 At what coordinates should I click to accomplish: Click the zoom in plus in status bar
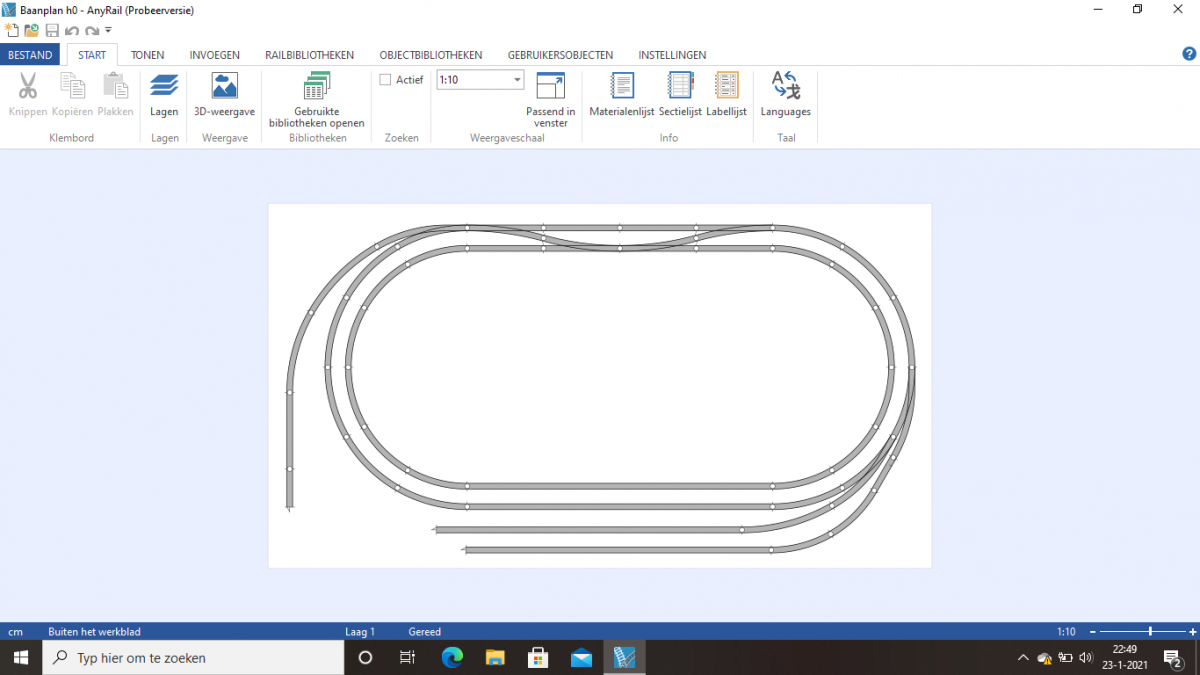(x=1193, y=632)
